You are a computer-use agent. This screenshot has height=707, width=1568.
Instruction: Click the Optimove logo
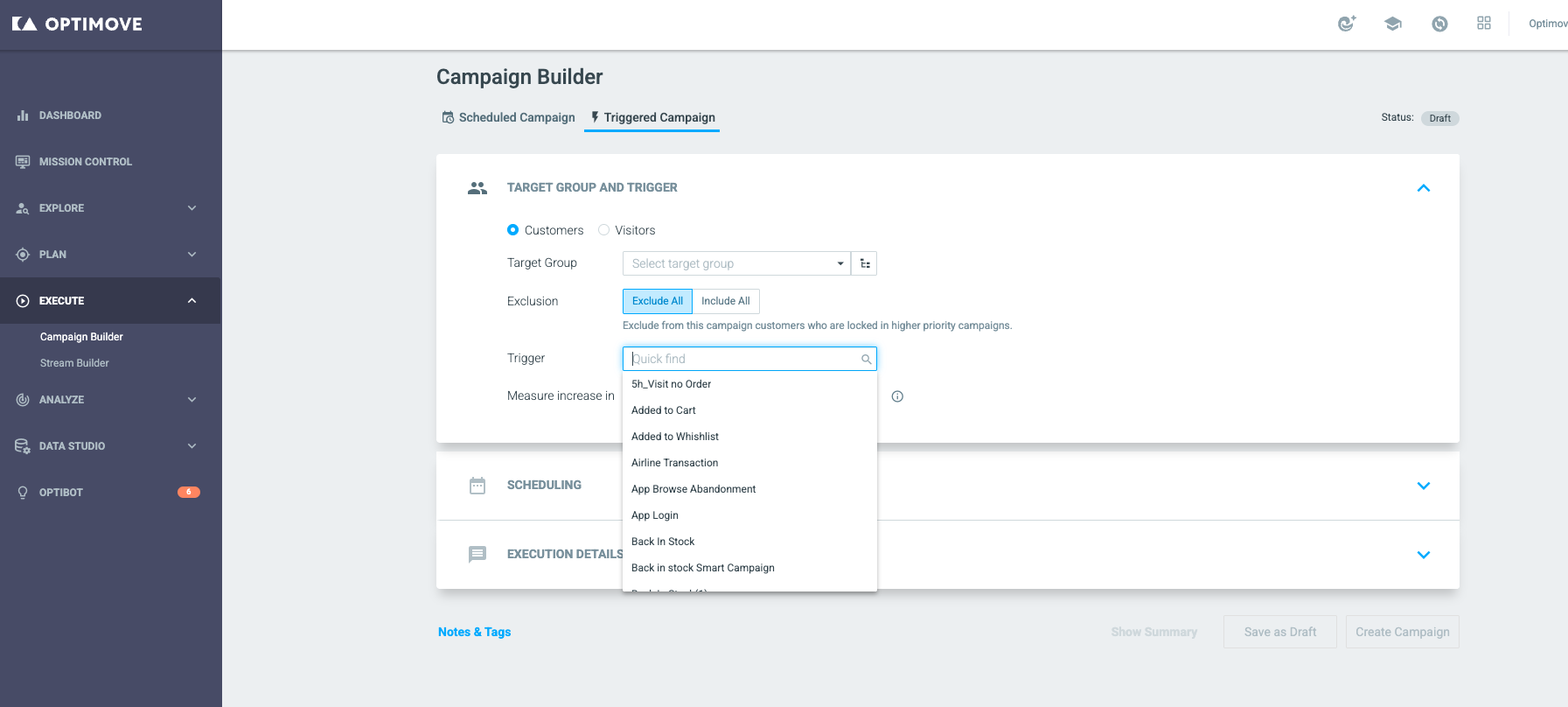(77, 24)
